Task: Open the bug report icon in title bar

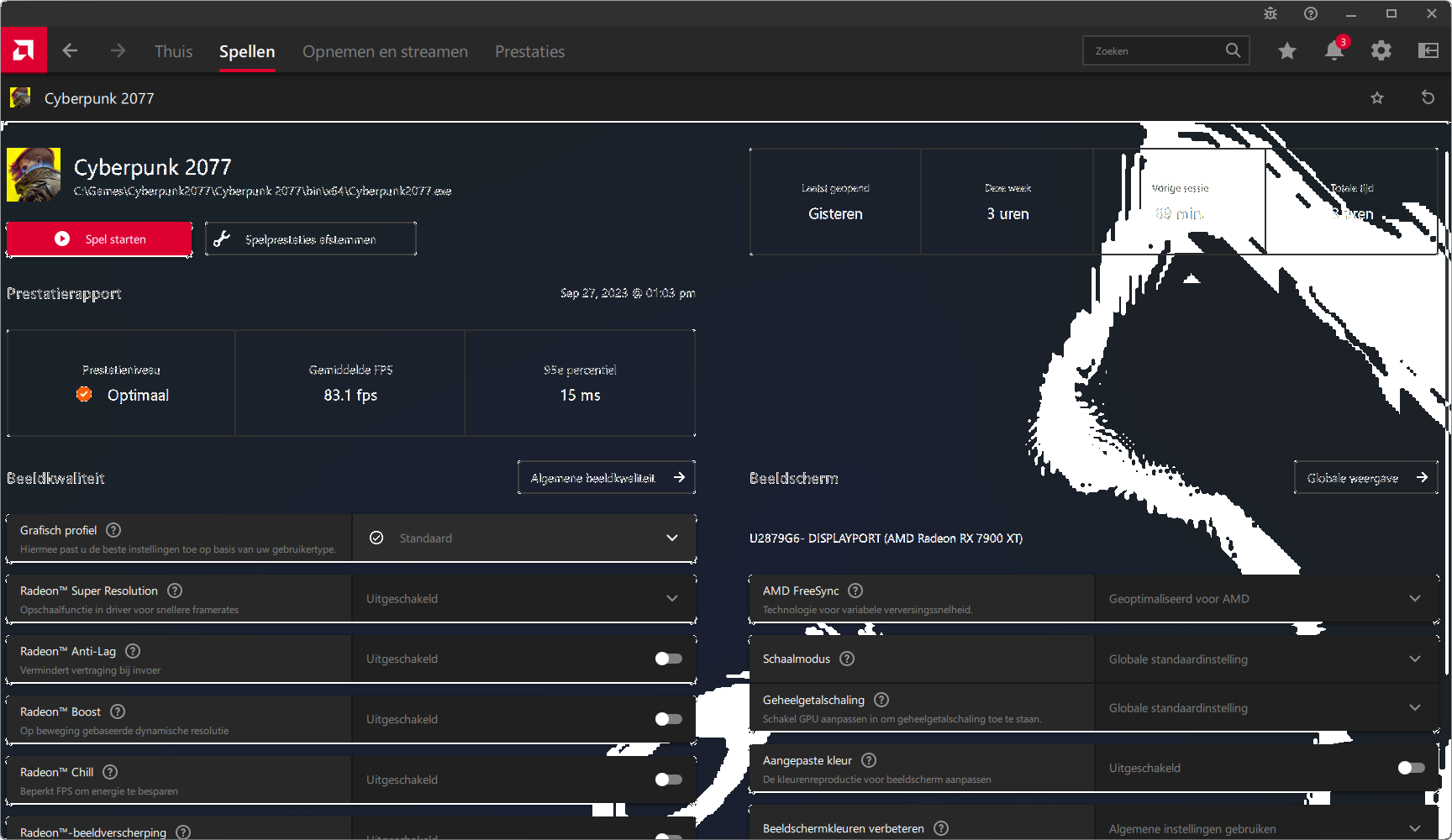Action: (x=1270, y=13)
